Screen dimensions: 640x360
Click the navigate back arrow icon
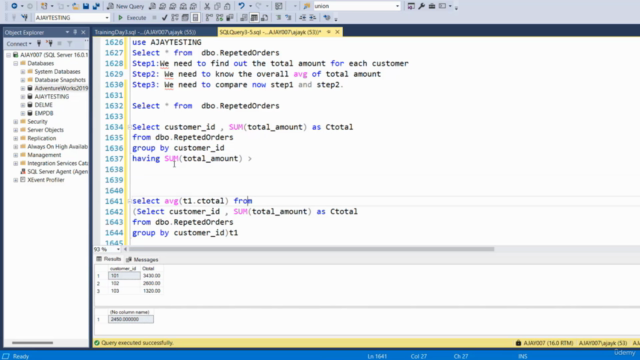click(x=14, y=6)
